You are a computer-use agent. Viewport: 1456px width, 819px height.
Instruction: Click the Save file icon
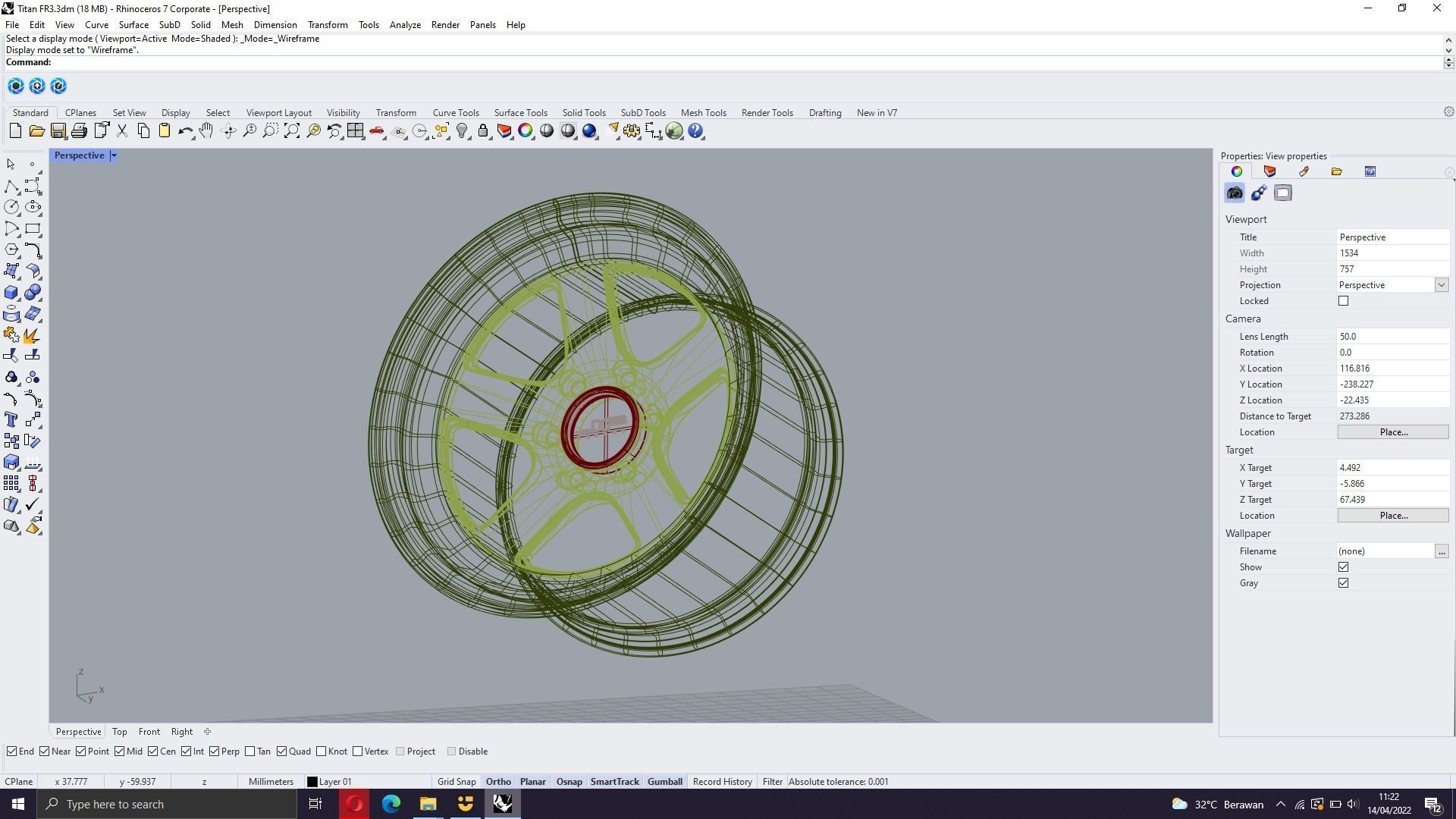58,131
